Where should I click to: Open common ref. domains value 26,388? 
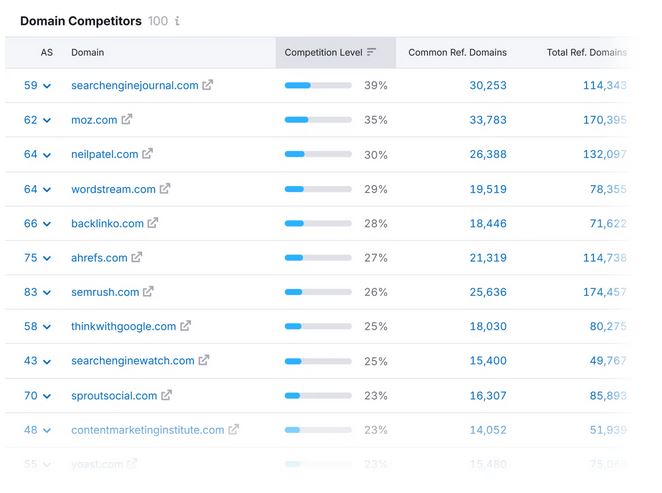tap(488, 154)
